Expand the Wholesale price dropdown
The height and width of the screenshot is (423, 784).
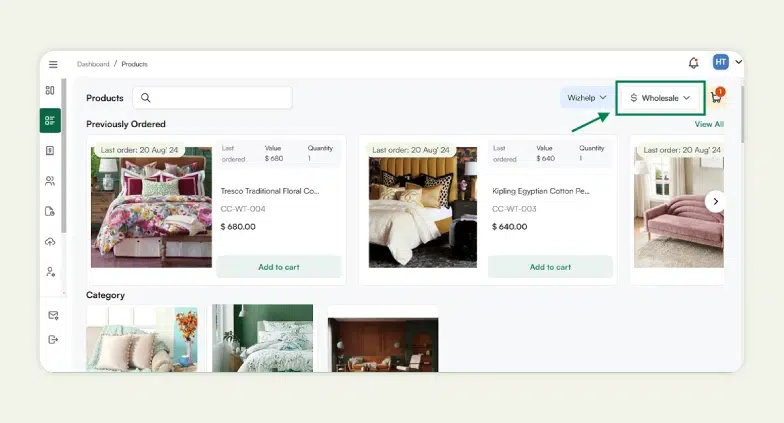click(x=661, y=98)
